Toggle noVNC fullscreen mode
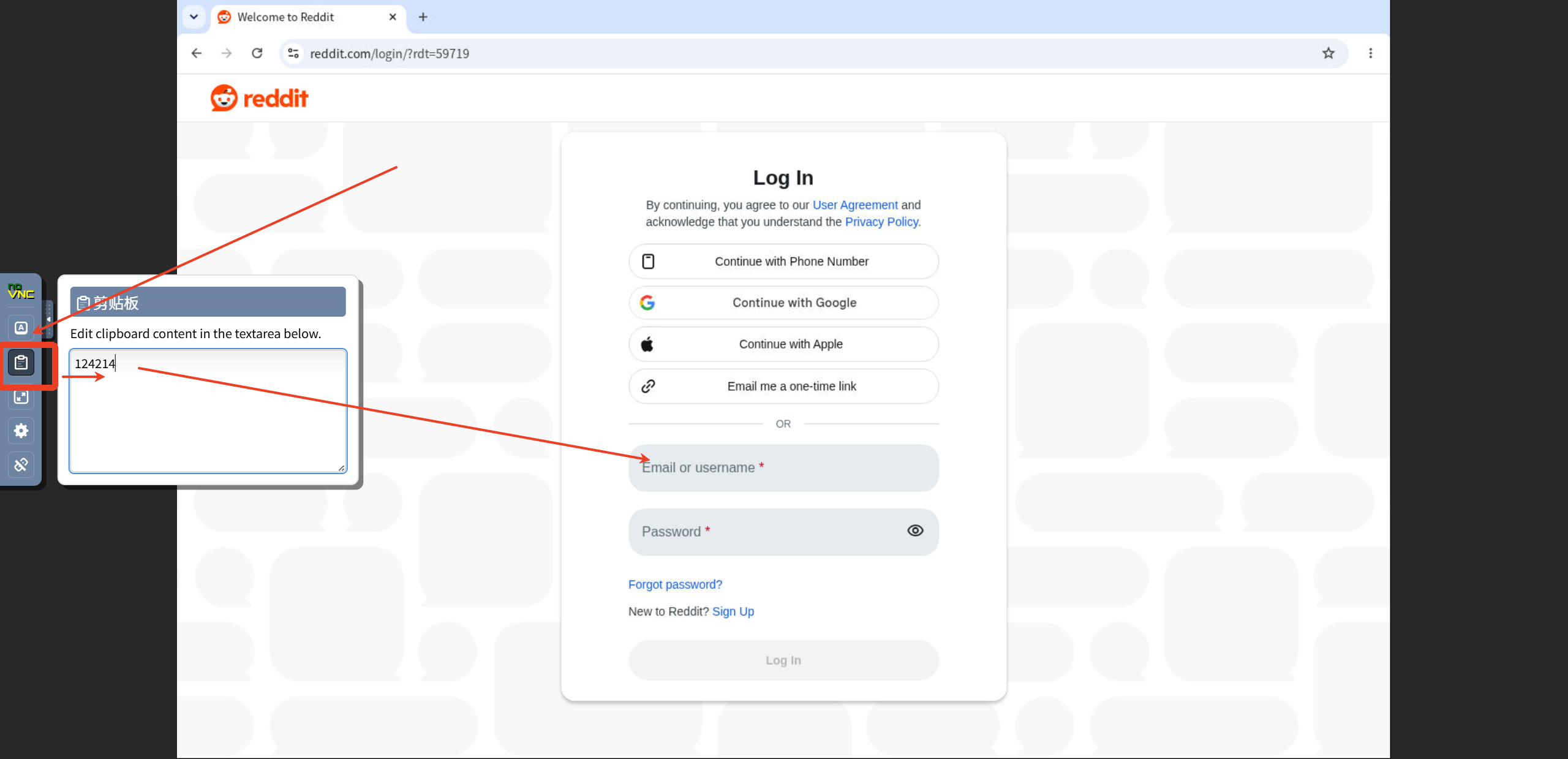1568x759 pixels. pos(21,397)
